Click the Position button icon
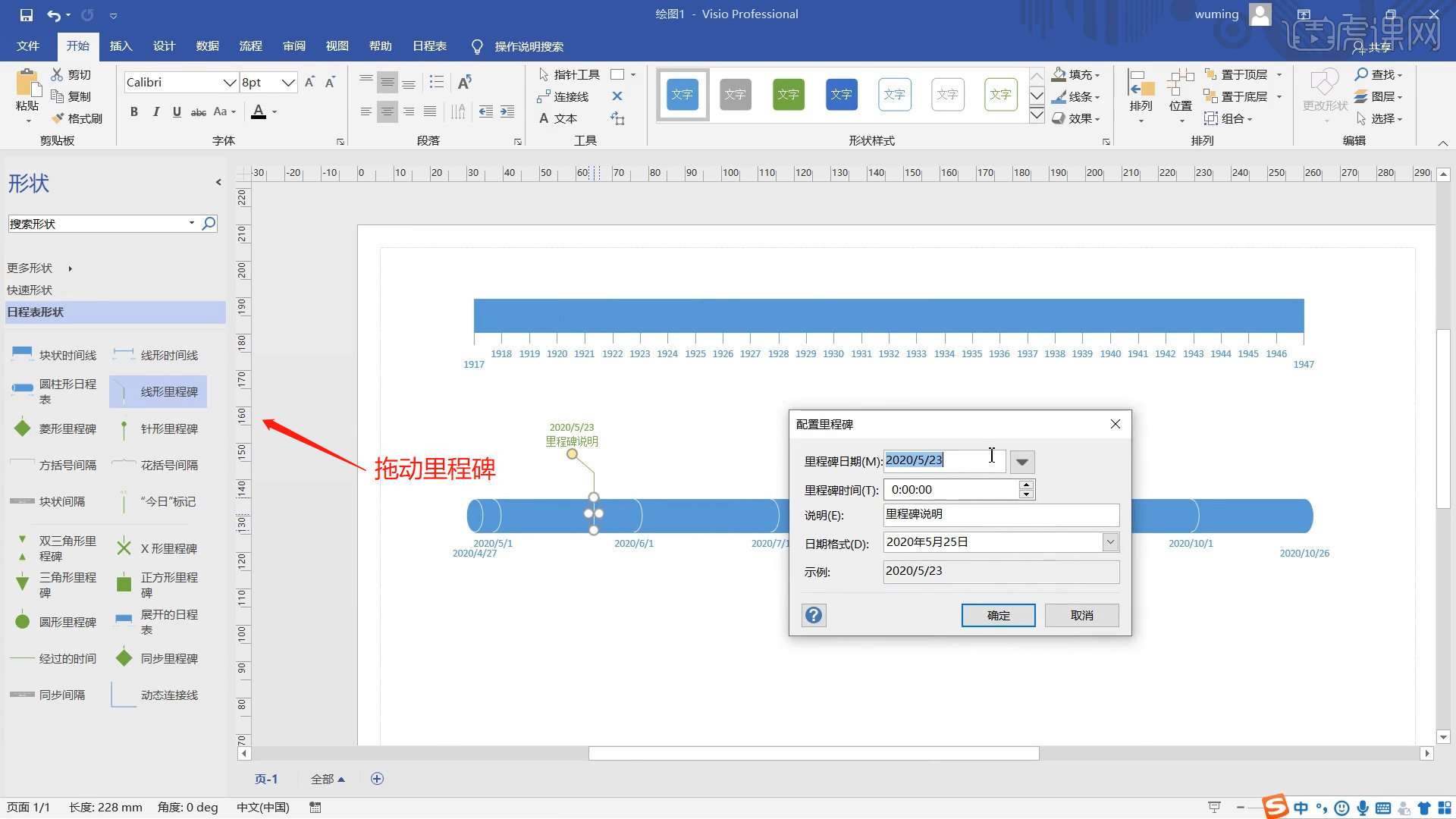The width and height of the screenshot is (1456, 819). [x=1181, y=83]
